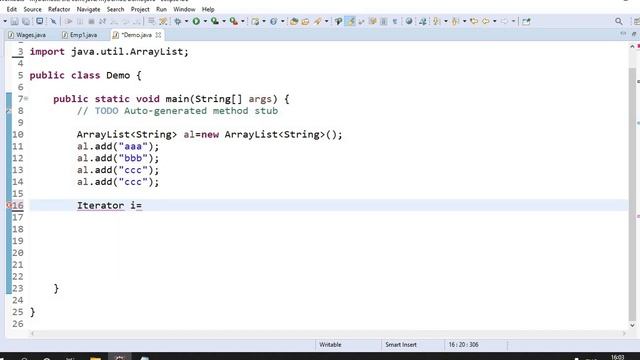Image resolution: width=640 pixels, height=360 pixels.
Task: Open the Source menu
Action: (32, 9)
